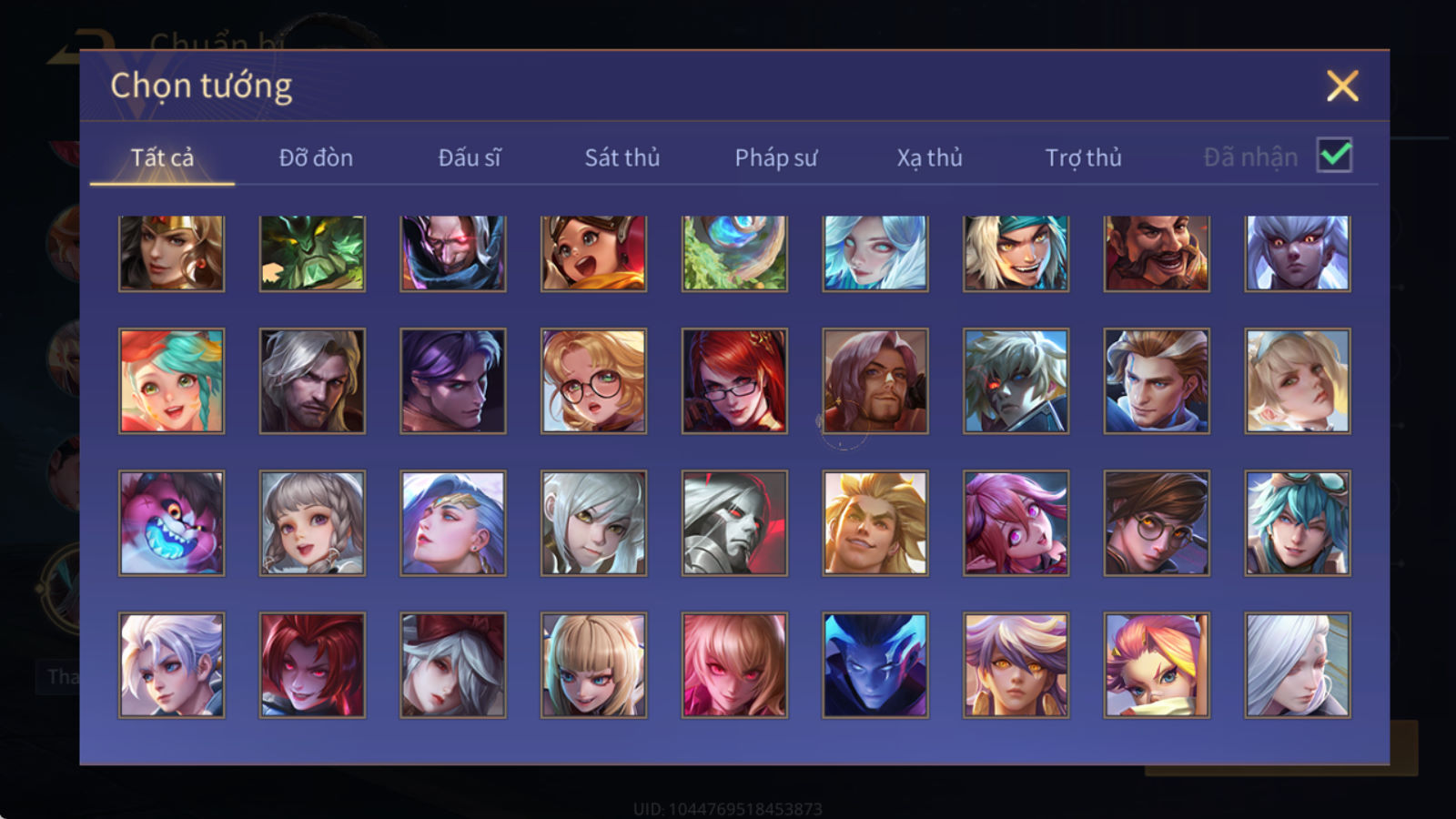Open the Trợ thủ tab
Viewport: 1456px width, 819px height.
(x=1083, y=157)
